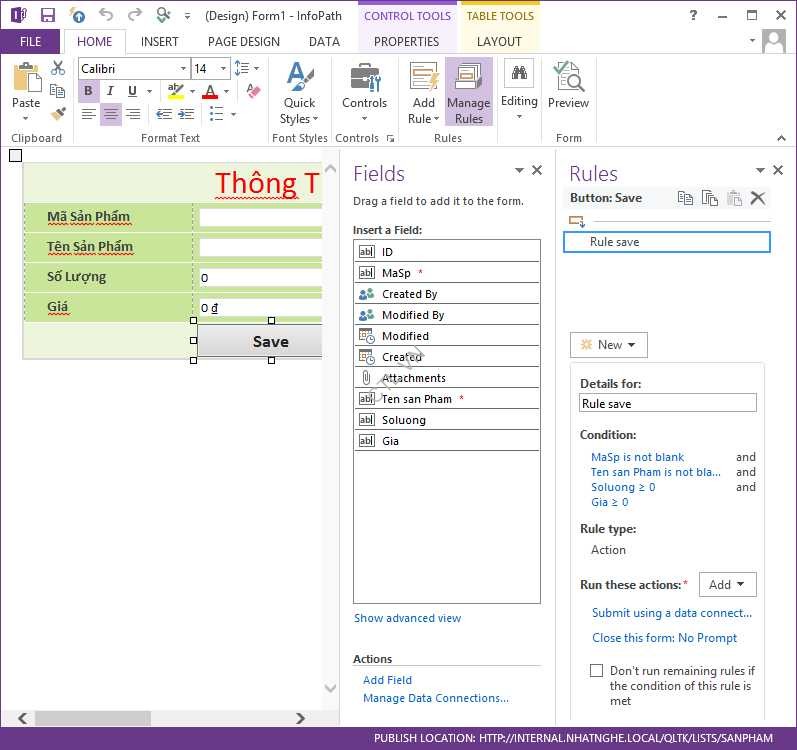Delete the rule with the X icon
The width and height of the screenshot is (797, 750).
[x=758, y=198]
